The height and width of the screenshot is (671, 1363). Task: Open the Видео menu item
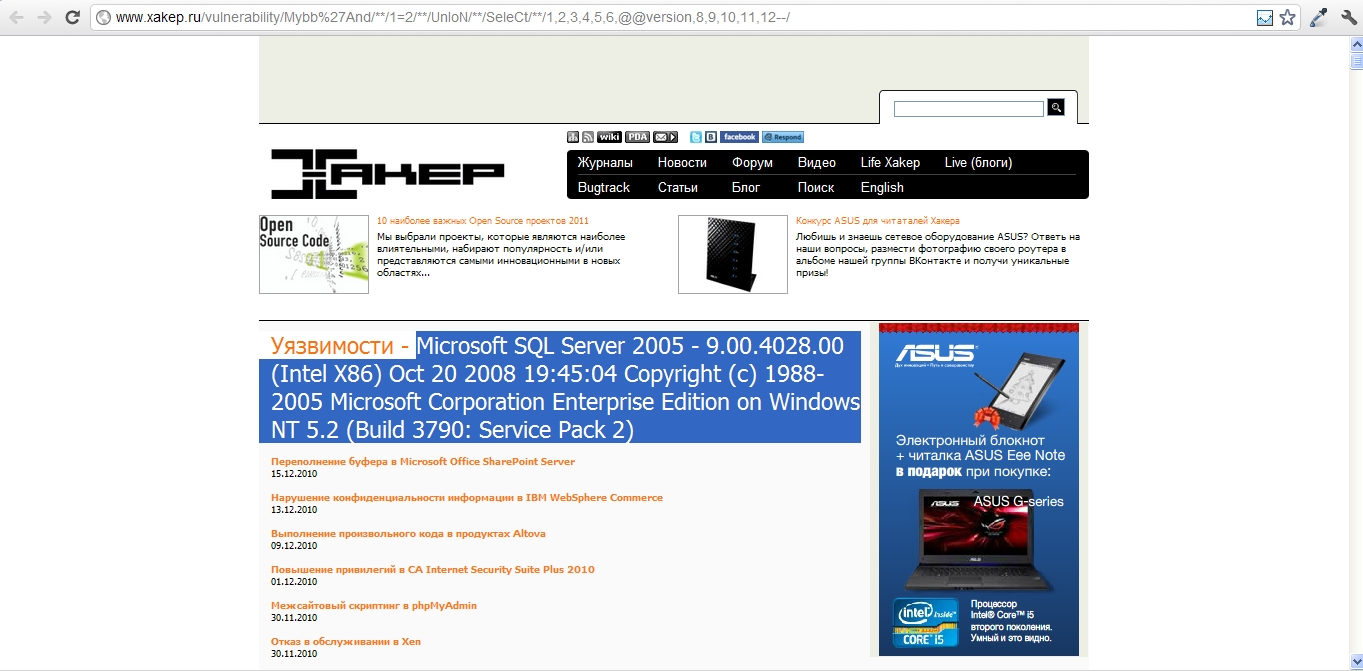pyautogui.click(x=817, y=163)
